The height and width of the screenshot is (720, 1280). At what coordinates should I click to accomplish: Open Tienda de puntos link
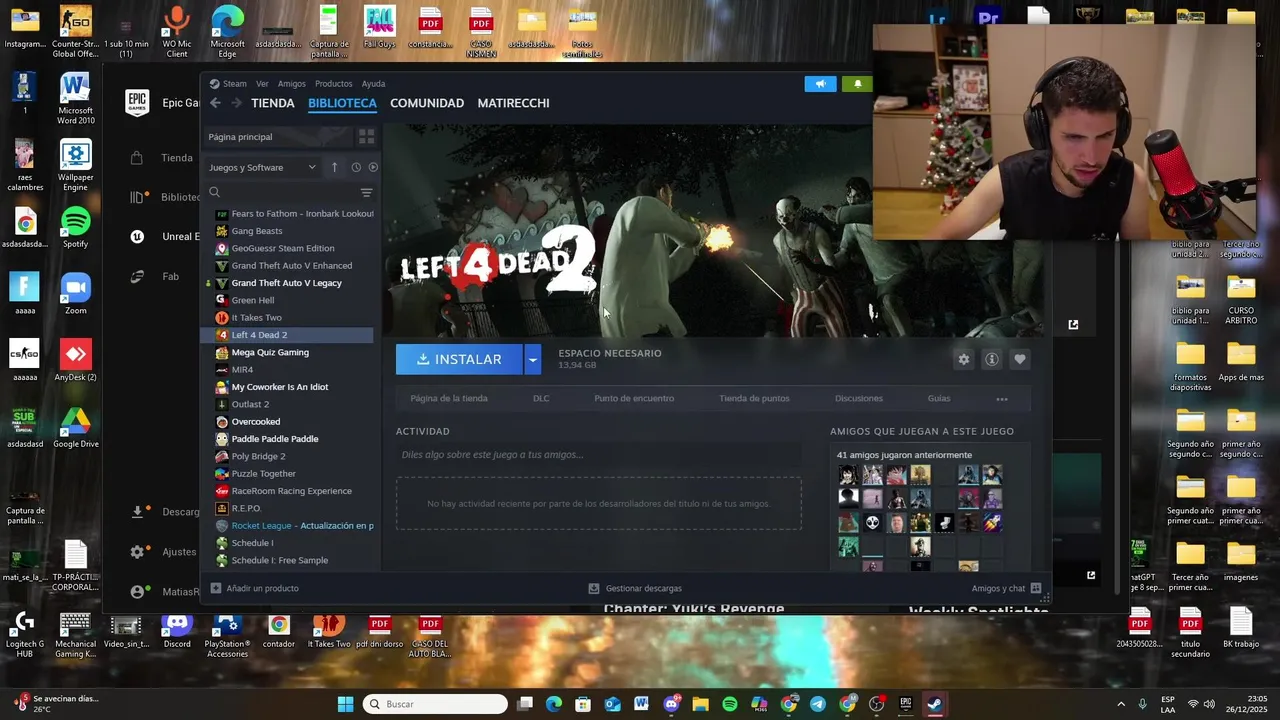coord(754,398)
